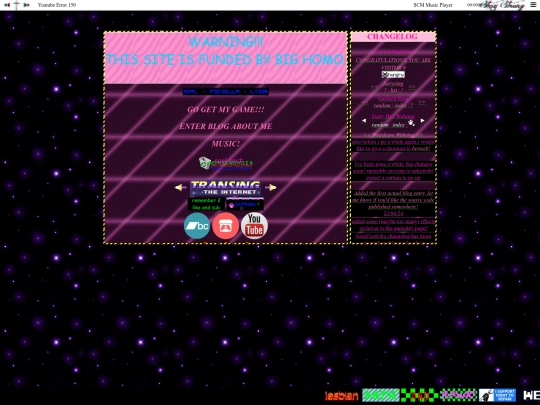Open the SCM Music Player playlist menu icon
Screen dimensions: 540x405
coord(533,5)
